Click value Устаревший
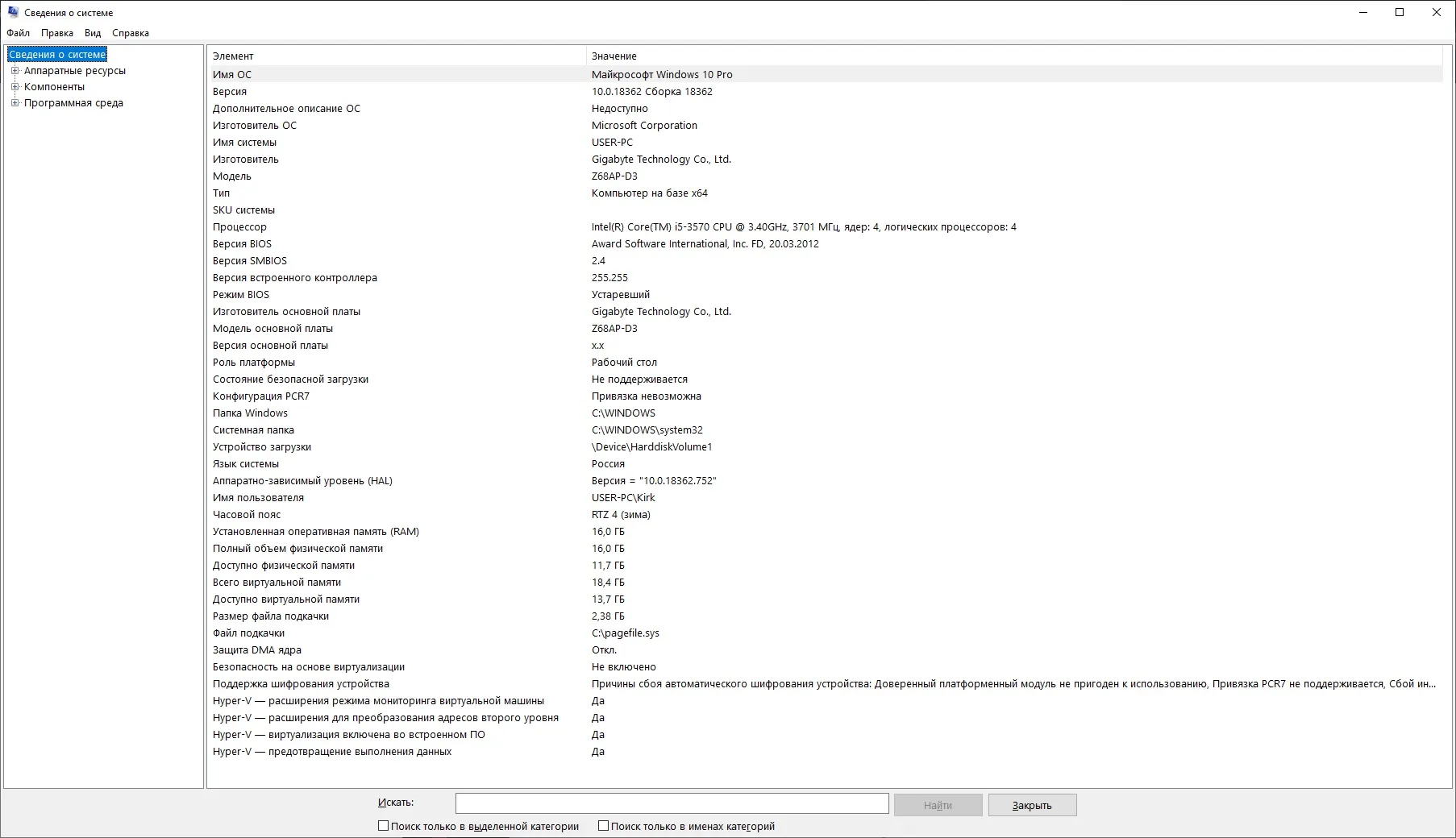This screenshot has width=1456, height=838. coord(621,294)
